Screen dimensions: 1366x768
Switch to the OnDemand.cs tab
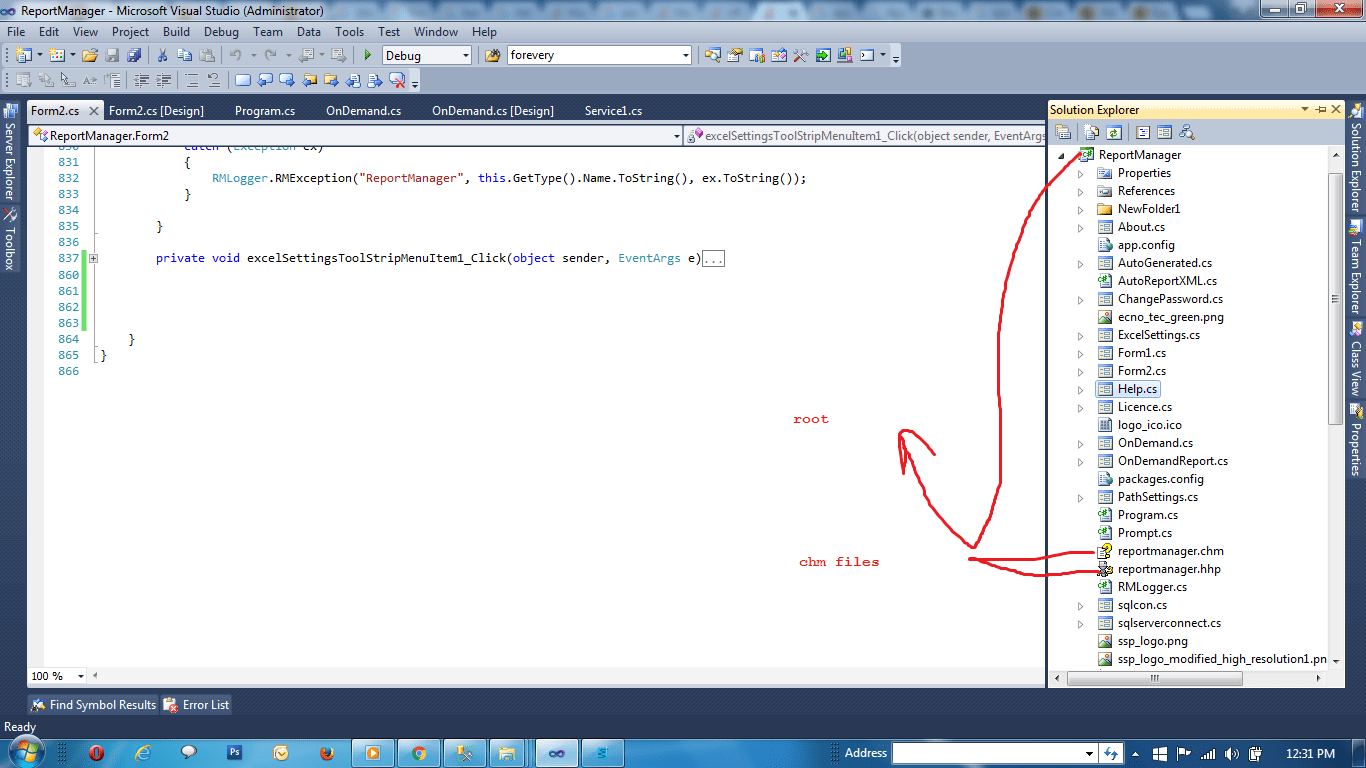(x=362, y=110)
